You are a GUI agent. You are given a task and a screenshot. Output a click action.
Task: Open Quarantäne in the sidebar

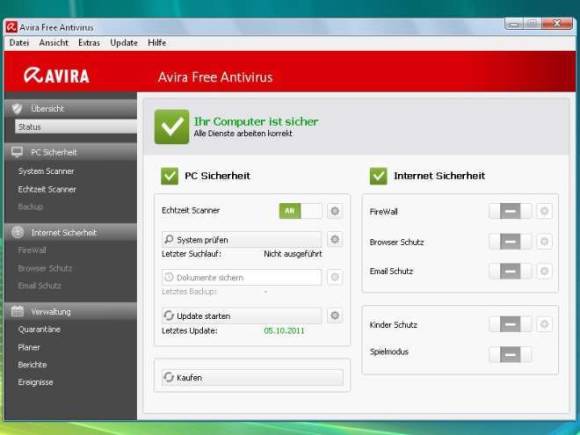point(39,329)
